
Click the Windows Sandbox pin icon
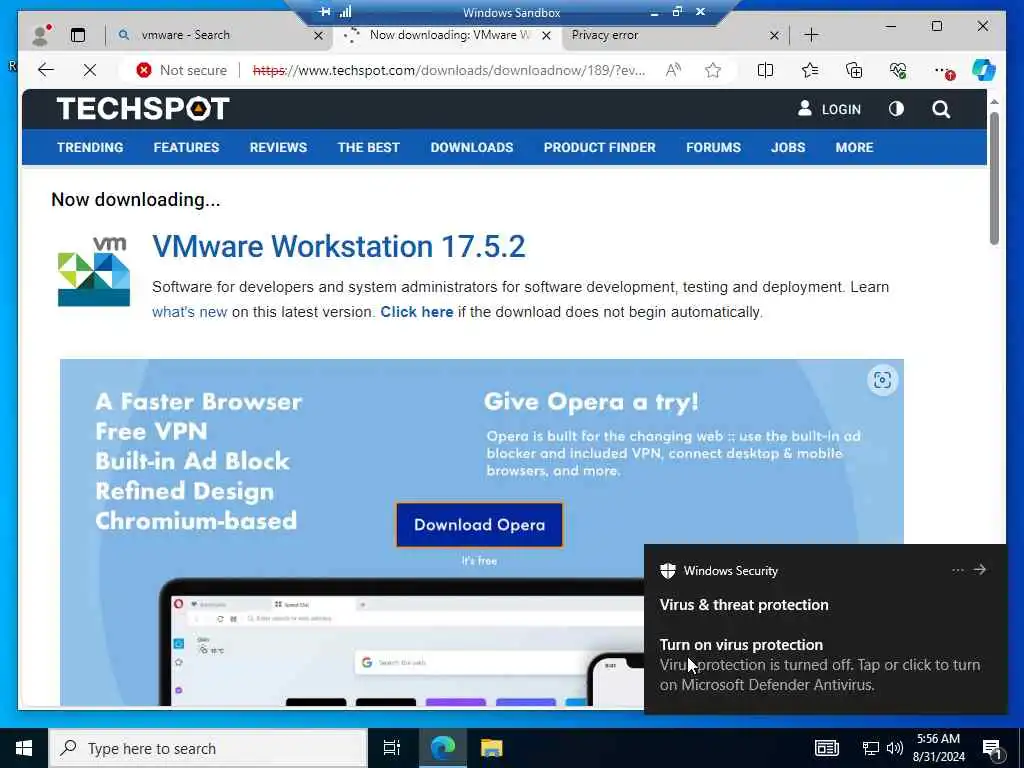(324, 12)
